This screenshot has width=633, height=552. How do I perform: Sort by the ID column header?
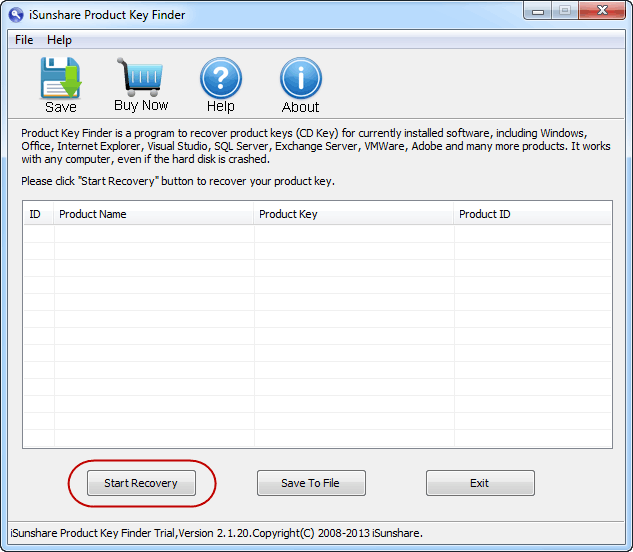(x=36, y=214)
